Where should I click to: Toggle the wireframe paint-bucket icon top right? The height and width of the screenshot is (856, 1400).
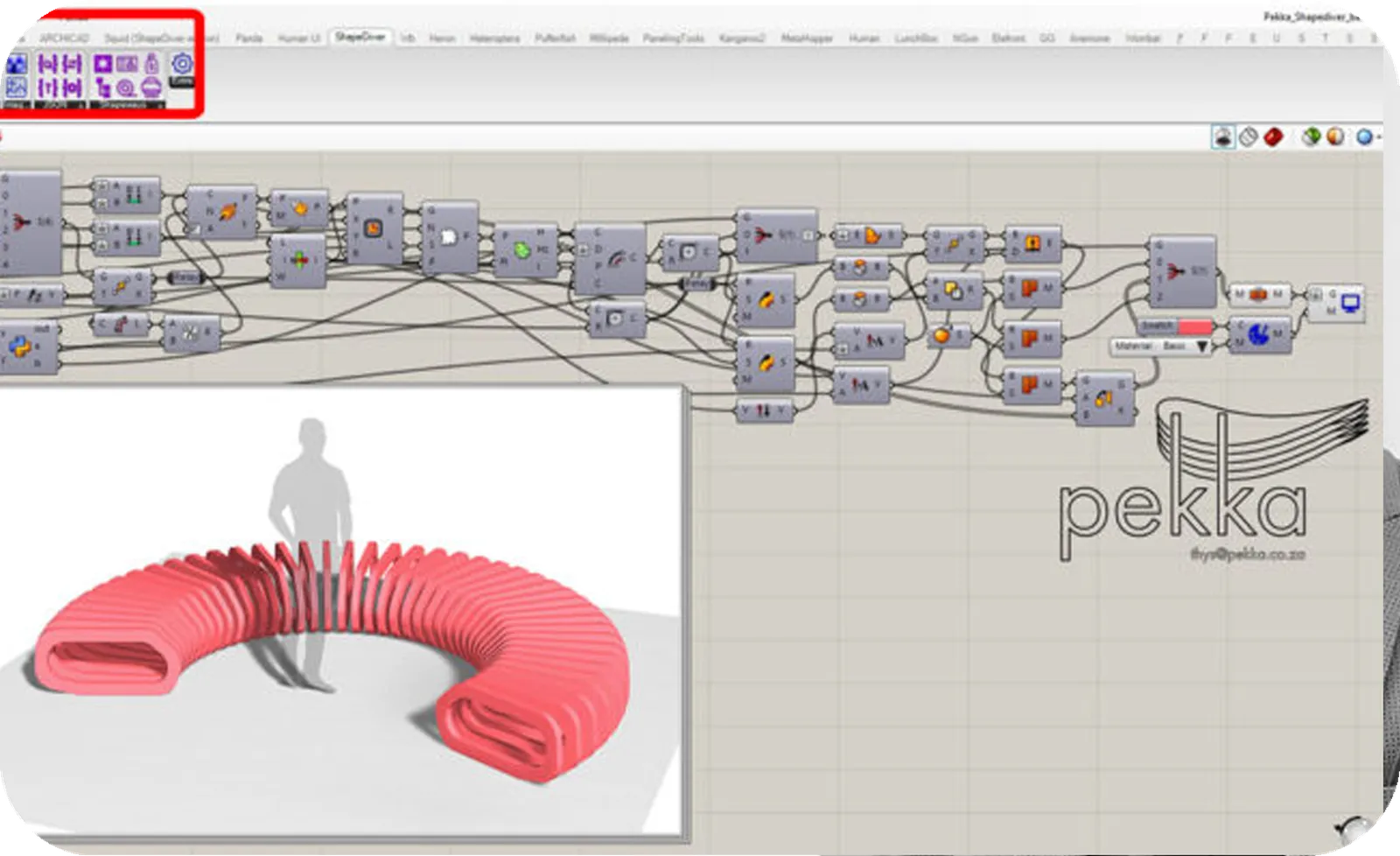point(1247,136)
